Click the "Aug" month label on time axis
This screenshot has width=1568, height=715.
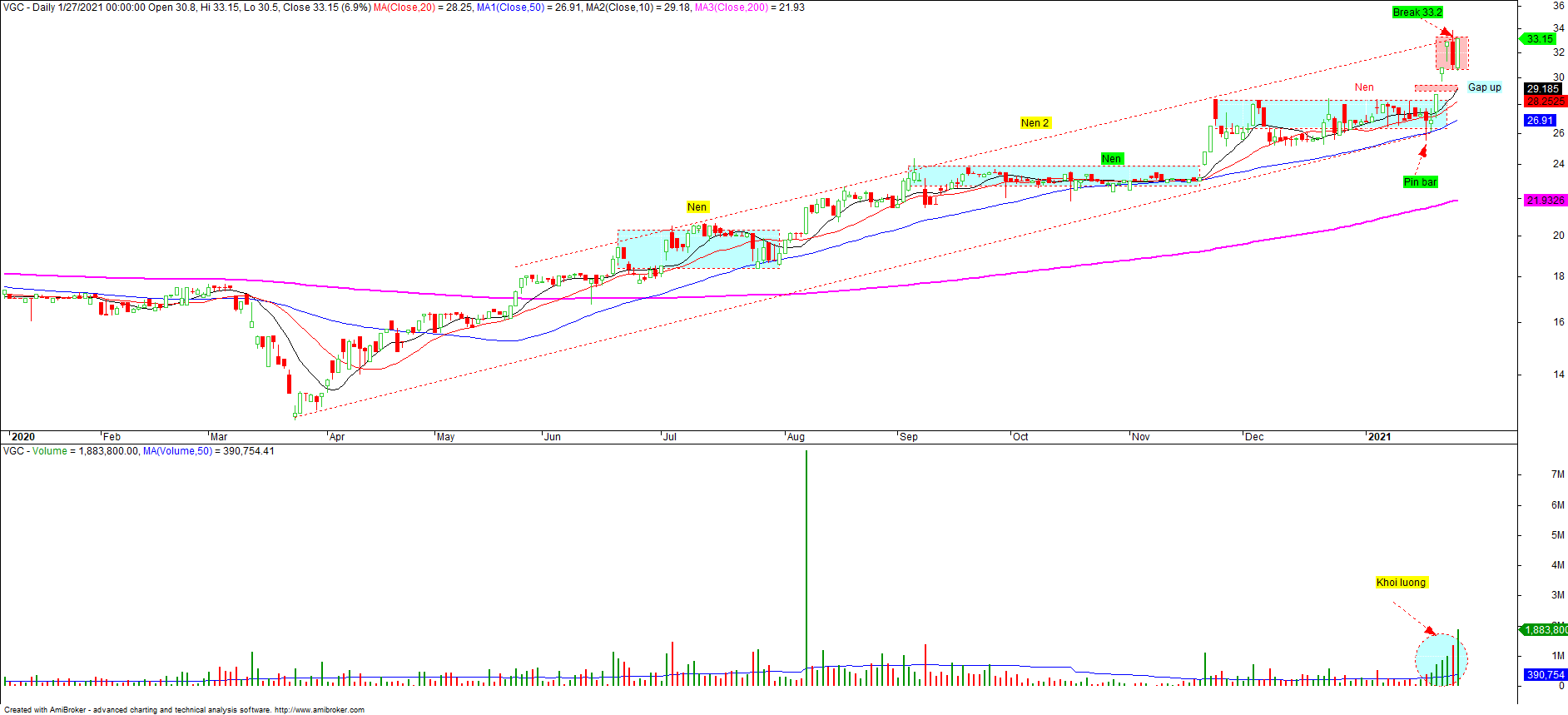point(796,437)
